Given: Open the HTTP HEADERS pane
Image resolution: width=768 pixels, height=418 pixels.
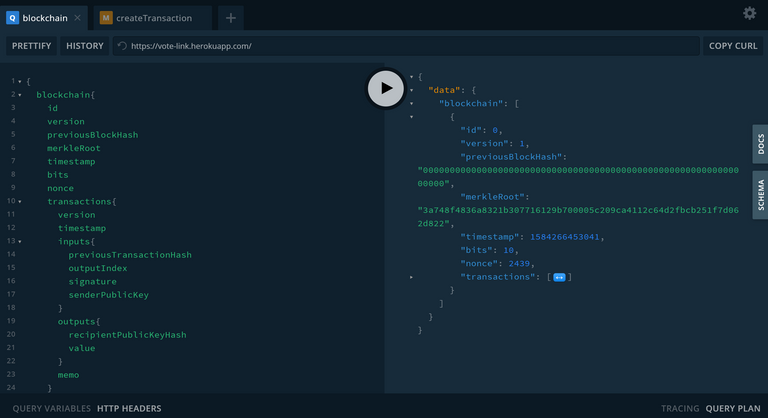Looking at the screenshot, I should tap(129, 408).
